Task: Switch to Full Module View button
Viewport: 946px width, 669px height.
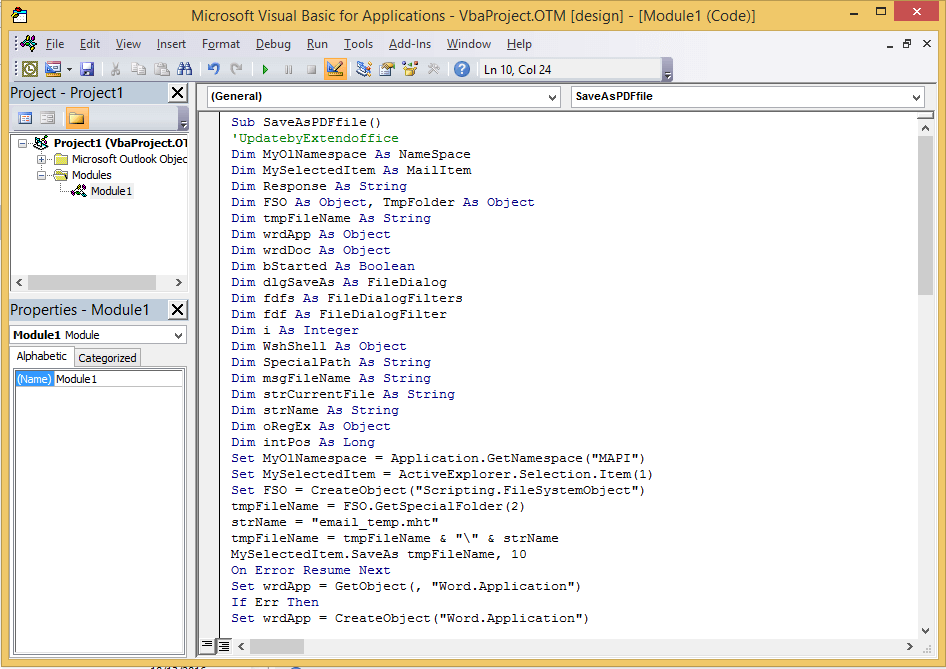Action: point(224,646)
